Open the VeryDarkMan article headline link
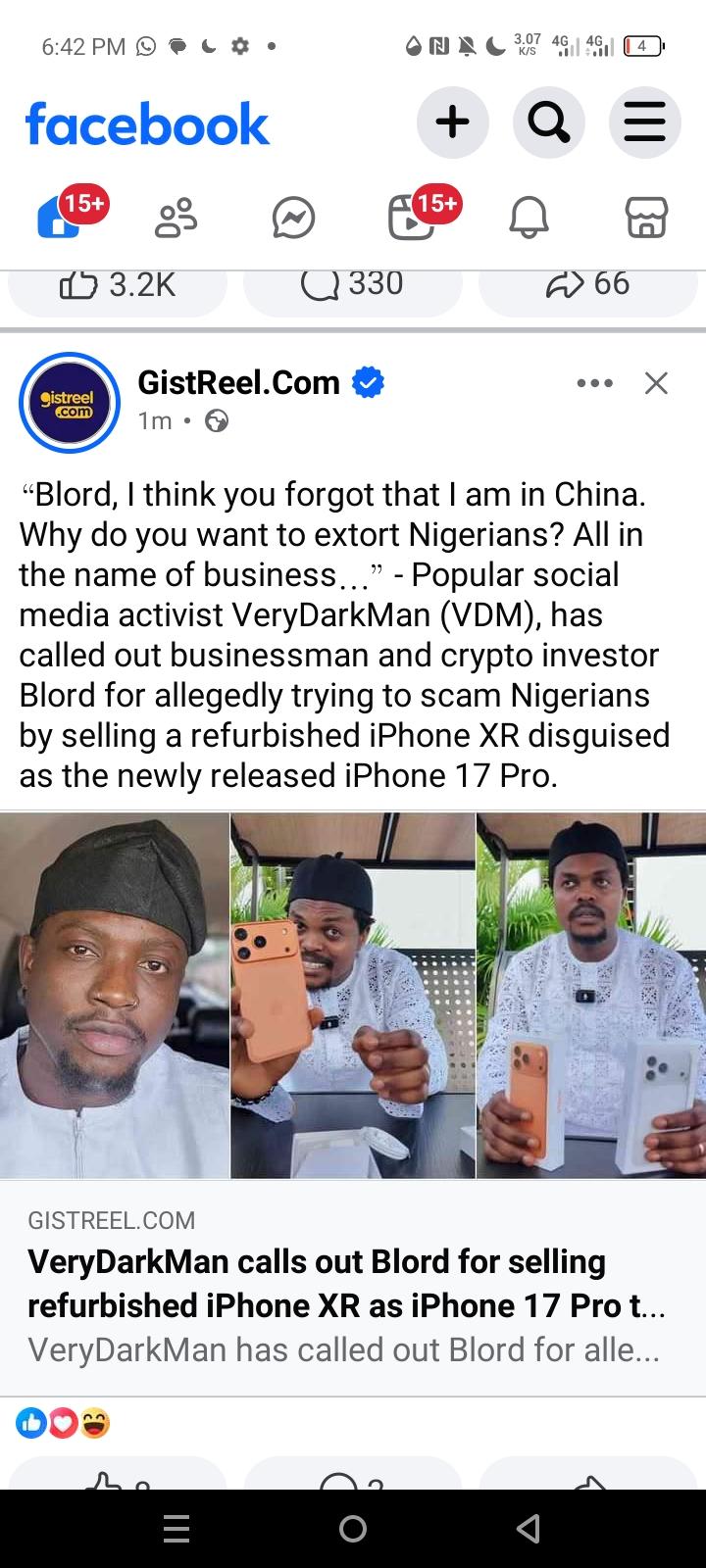706x1568 pixels. (347, 1283)
